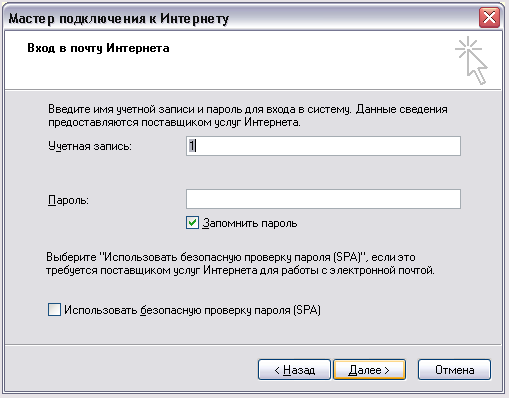Click the Пароль: field label
509x398 pixels.
click(68, 200)
